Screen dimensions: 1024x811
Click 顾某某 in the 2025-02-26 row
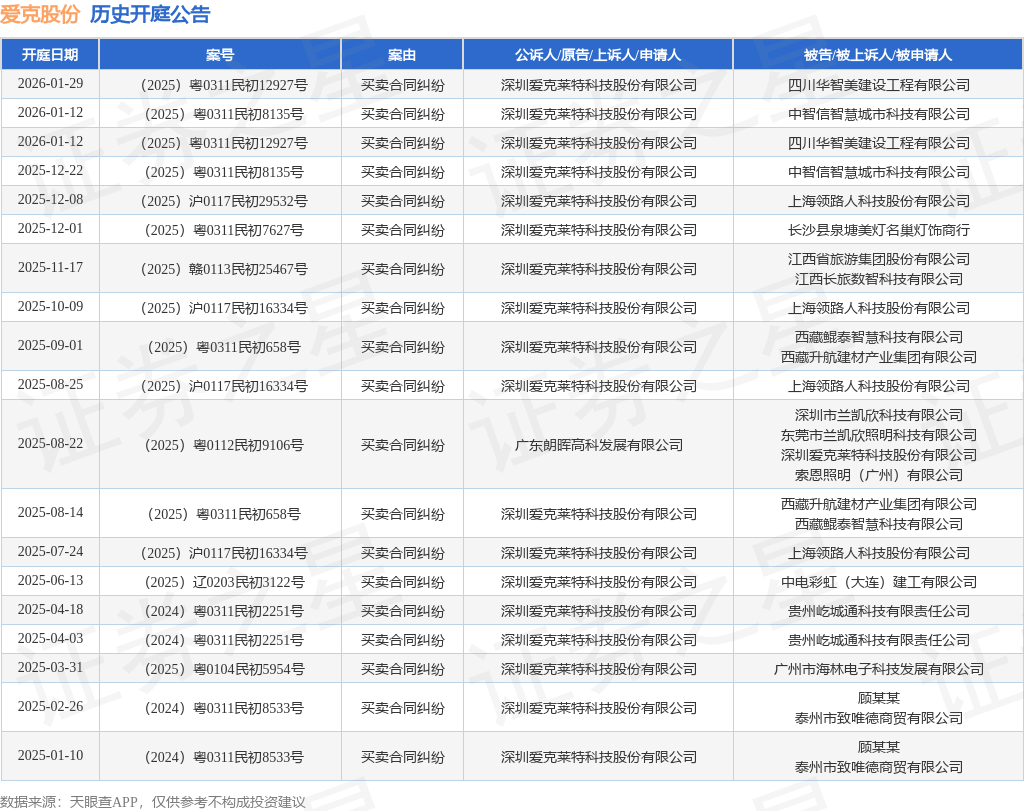pyautogui.click(x=878, y=698)
